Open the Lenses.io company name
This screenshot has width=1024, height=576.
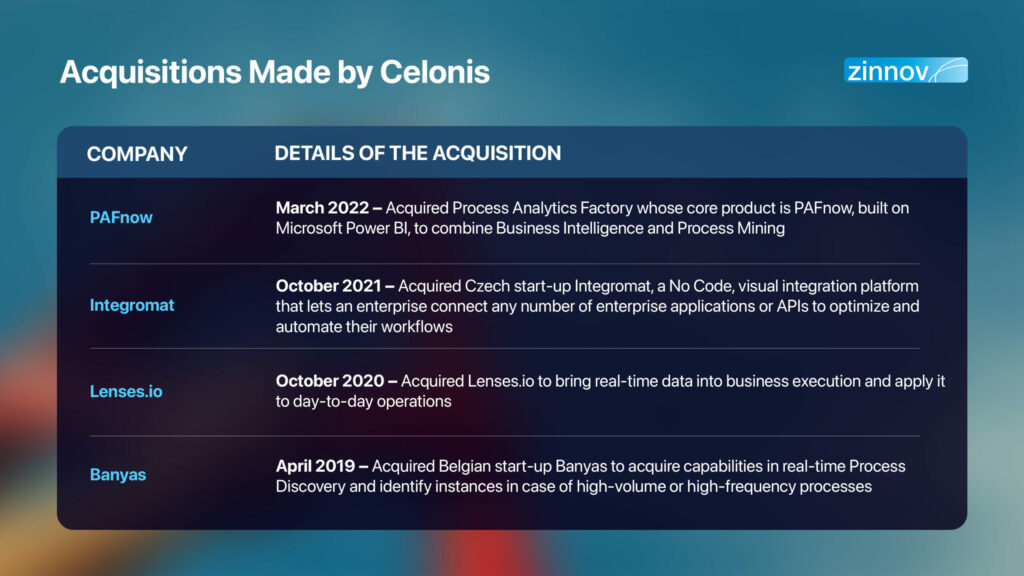126,391
